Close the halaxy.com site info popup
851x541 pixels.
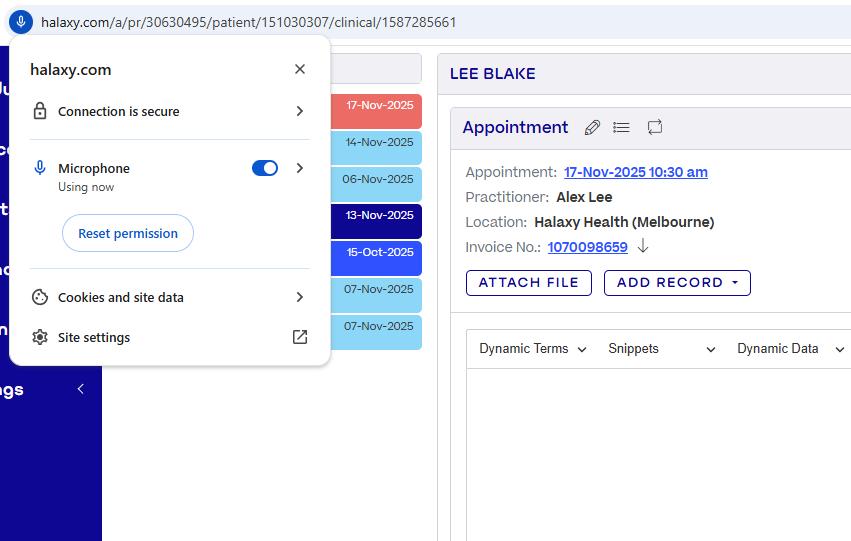[x=300, y=69]
